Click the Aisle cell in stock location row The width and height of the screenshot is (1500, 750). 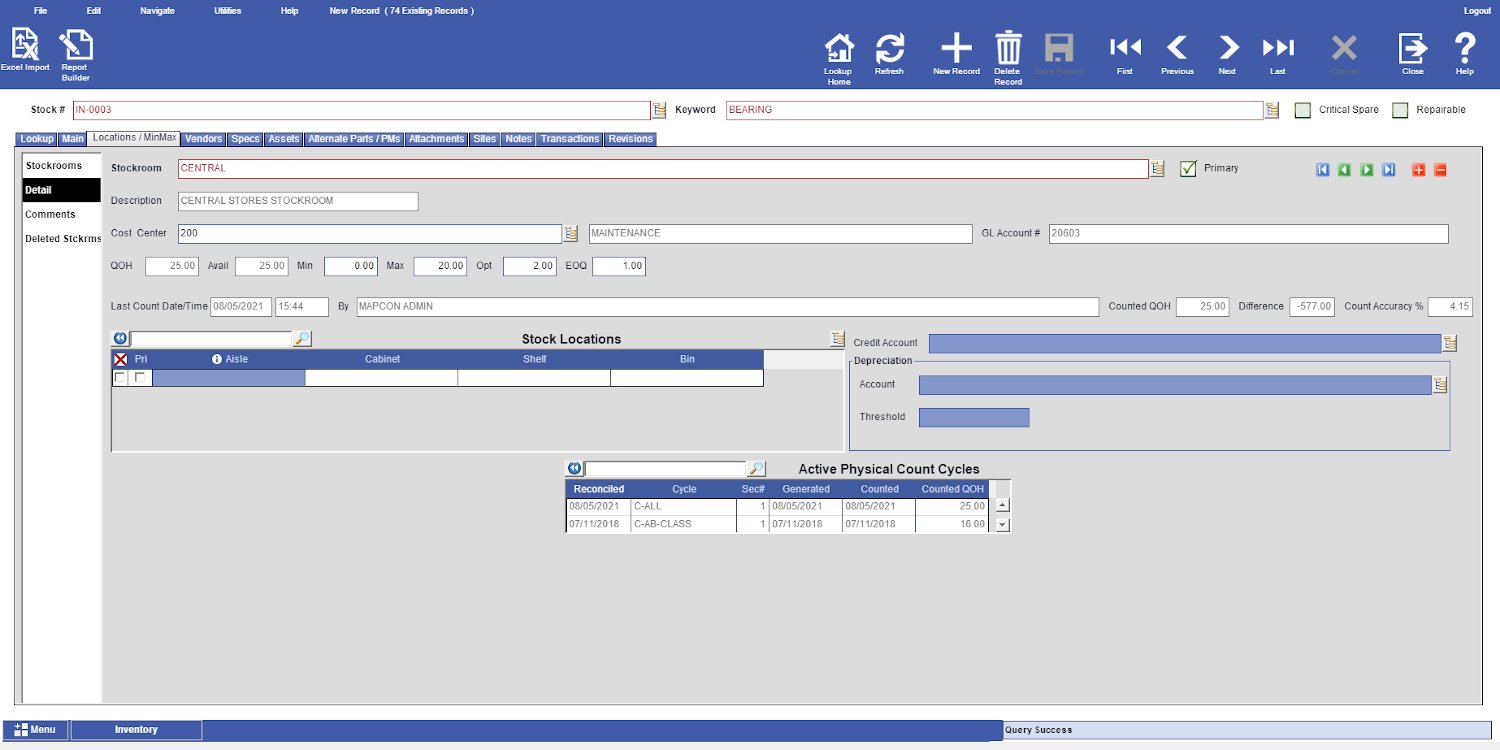coord(229,378)
